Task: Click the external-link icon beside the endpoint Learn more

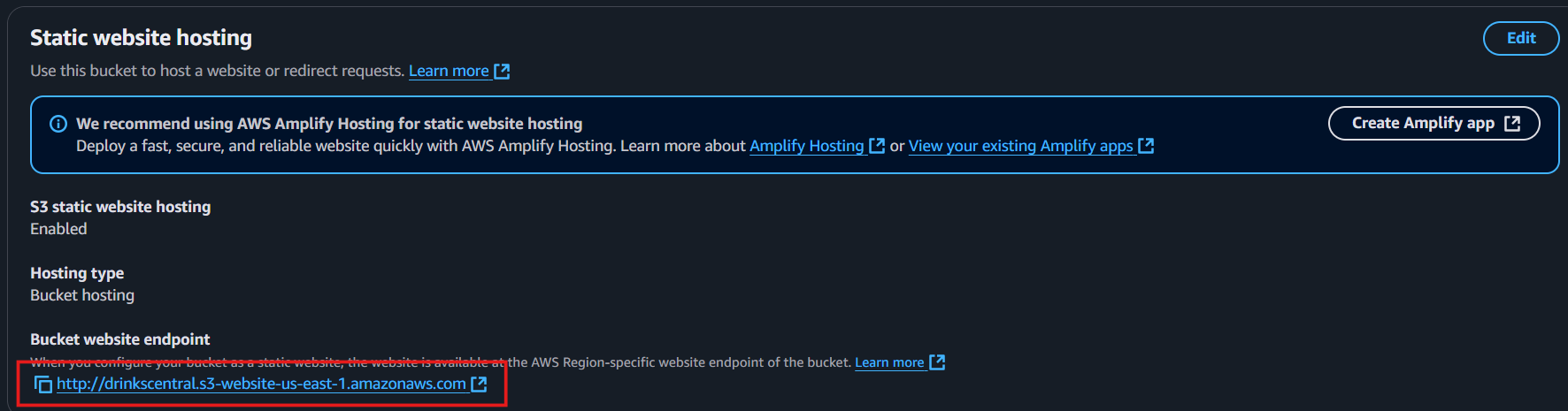Action: pos(937,362)
